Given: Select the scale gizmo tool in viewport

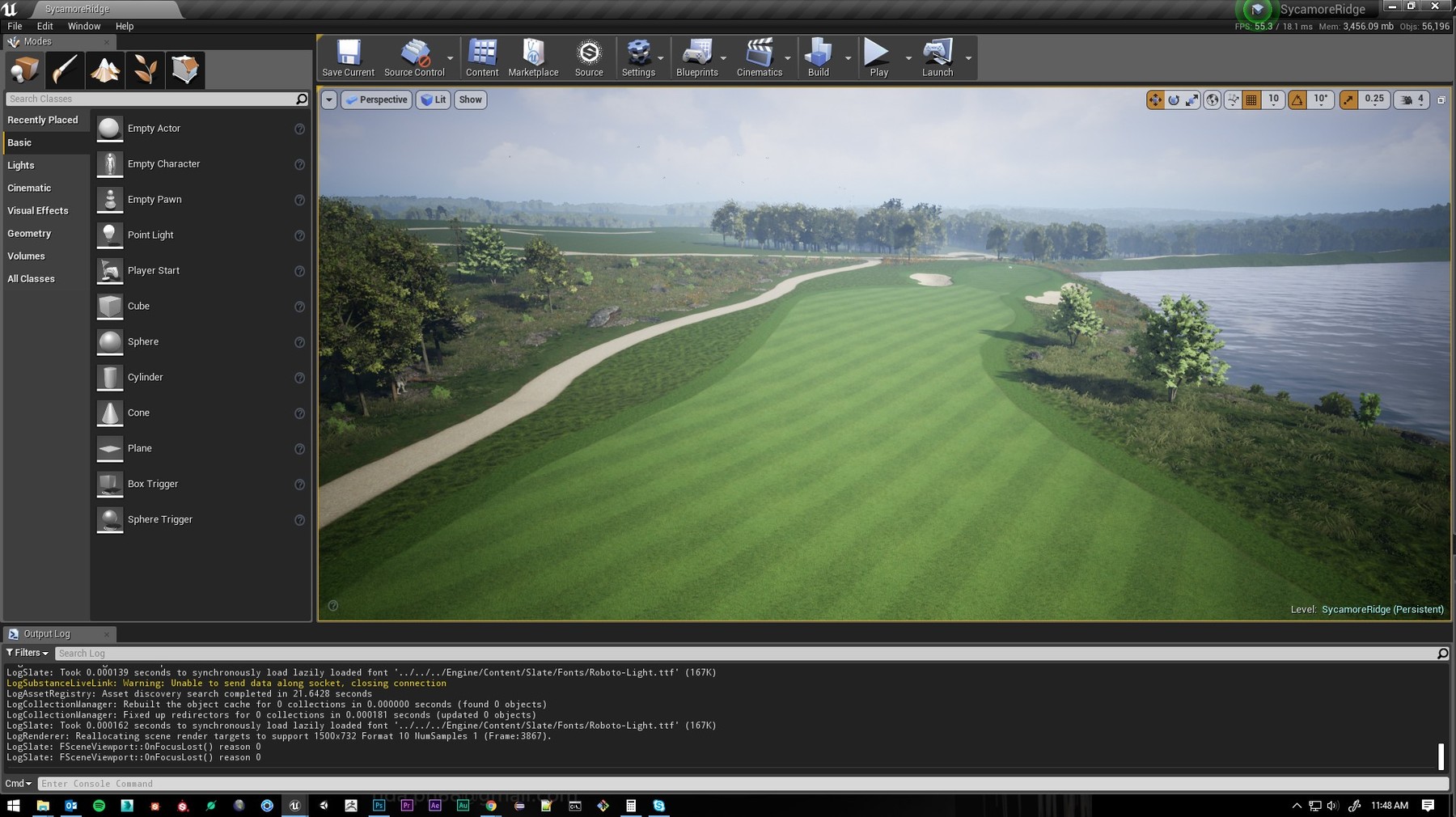Looking at the screenshot, I should pyautogui.click(x=1192, y=99).
